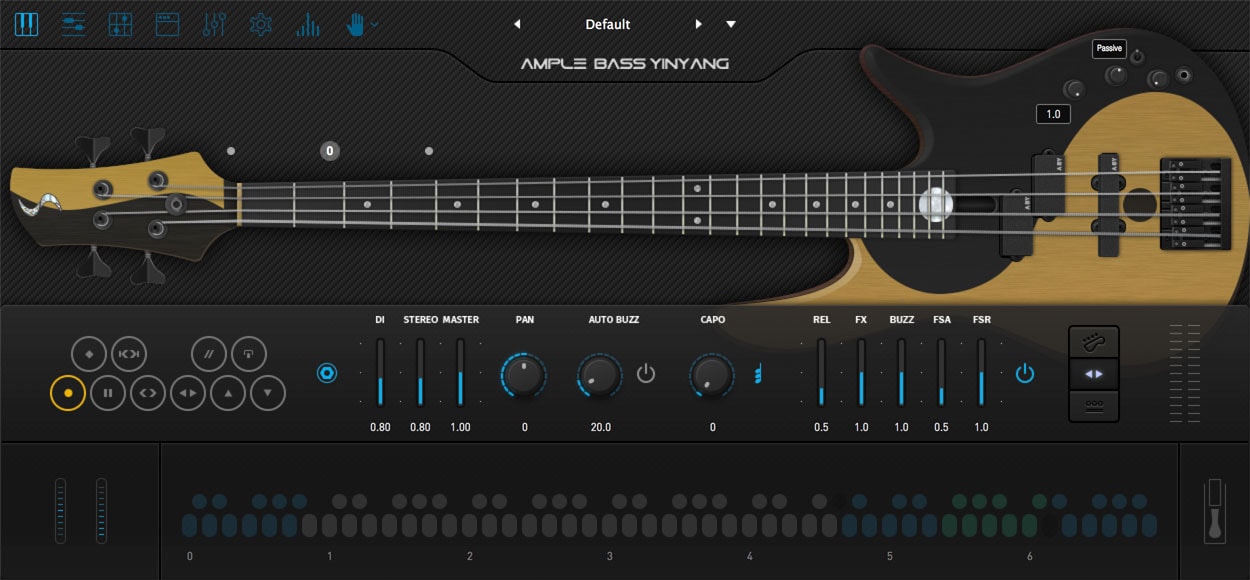Click the Passive pickup mode label
This screenshot has width=1250, height=580.
tap(1109, 48)
